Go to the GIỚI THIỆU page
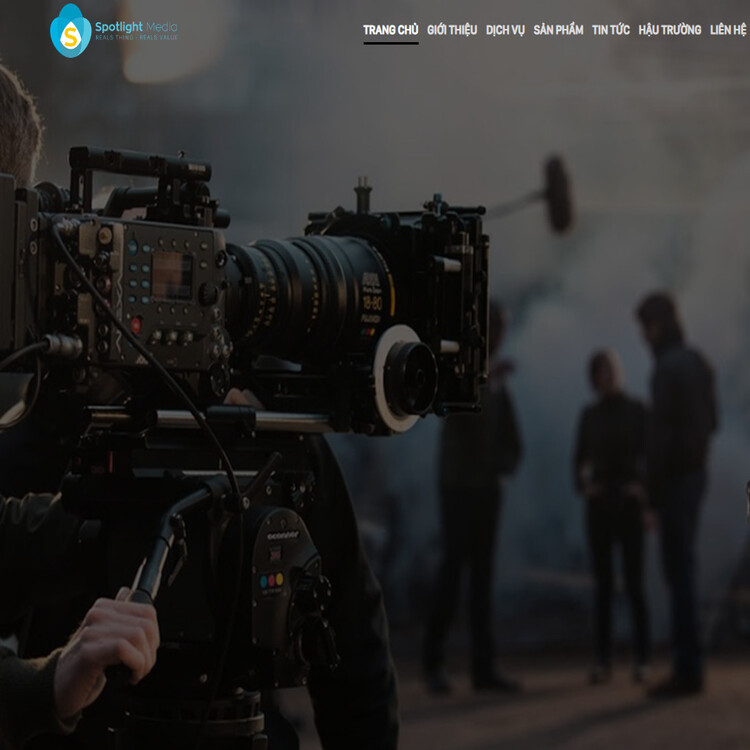 point(452,30)
